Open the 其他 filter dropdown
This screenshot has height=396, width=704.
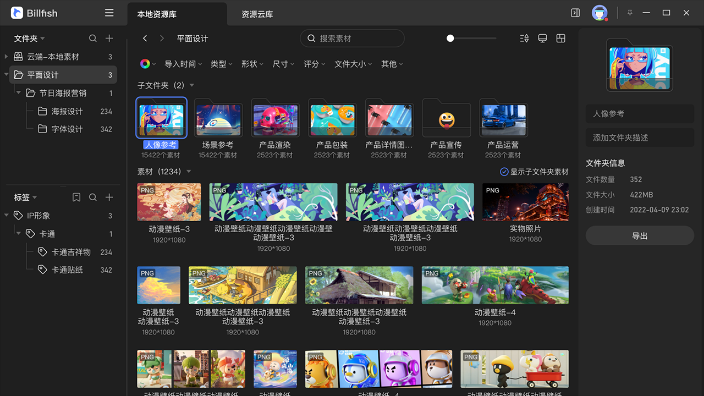tap(392, 64)
